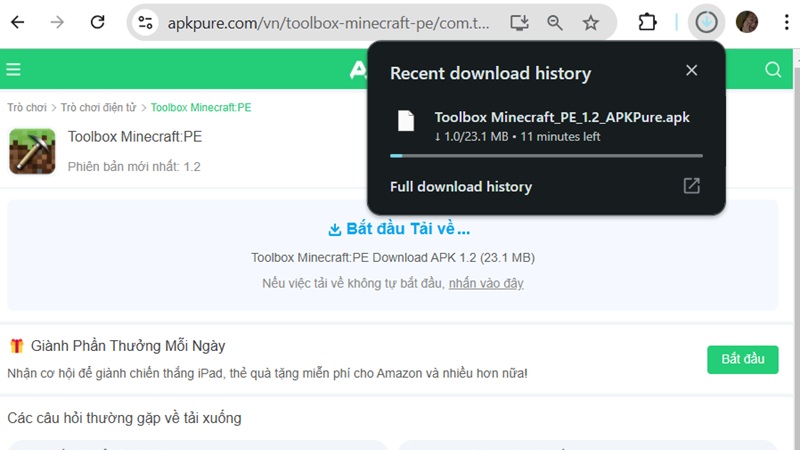The height and width of the screenshot is (450, 800).
Task: Open the Extensions puzzle icon
Action: tap(647, 22)
